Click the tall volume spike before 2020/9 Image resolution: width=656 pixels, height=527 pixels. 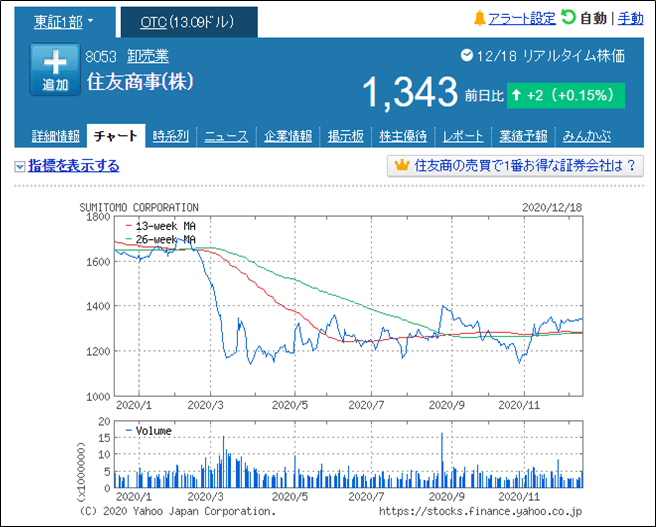[x=442, y=460]
